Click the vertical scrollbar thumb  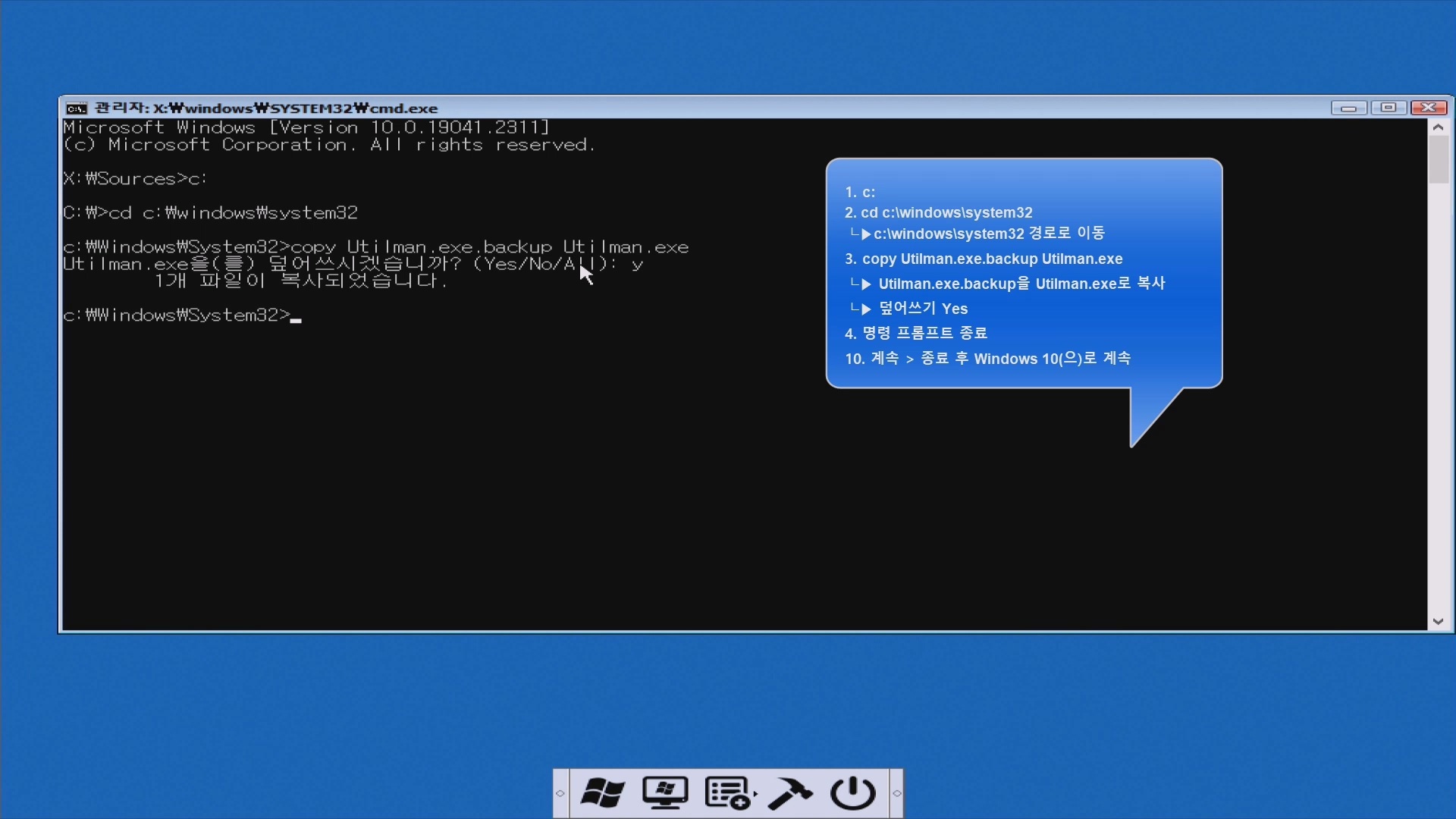(1438, 159)
